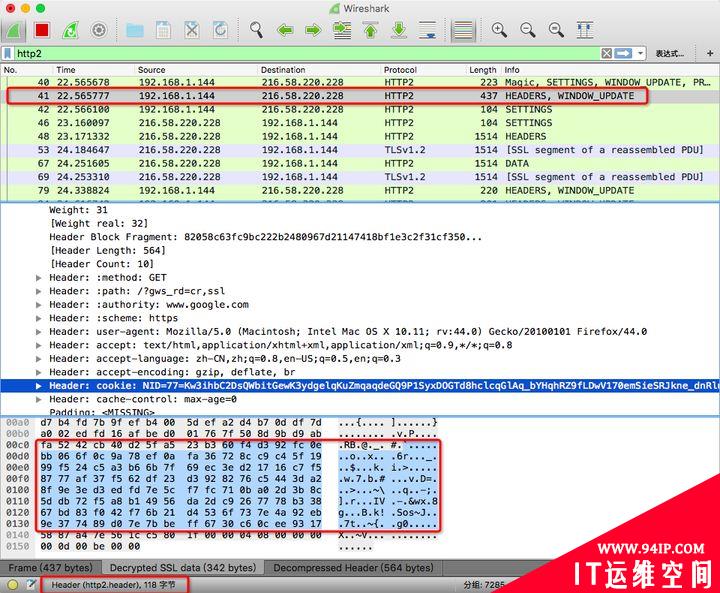
Task: Select packet 53 TLSv1.2 row
Action: [x=360, y=150]
